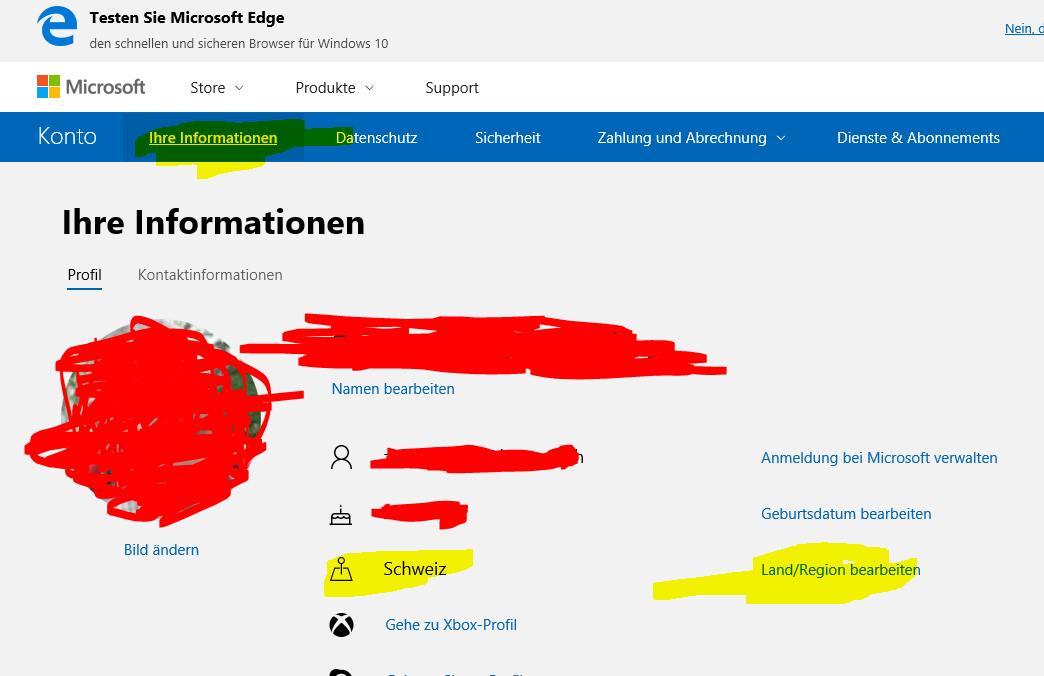Viewport: 1044px width, 676px height.
Task: Go to the Sicherheit section
Action: pyautogui.click(x=507, y=138)
